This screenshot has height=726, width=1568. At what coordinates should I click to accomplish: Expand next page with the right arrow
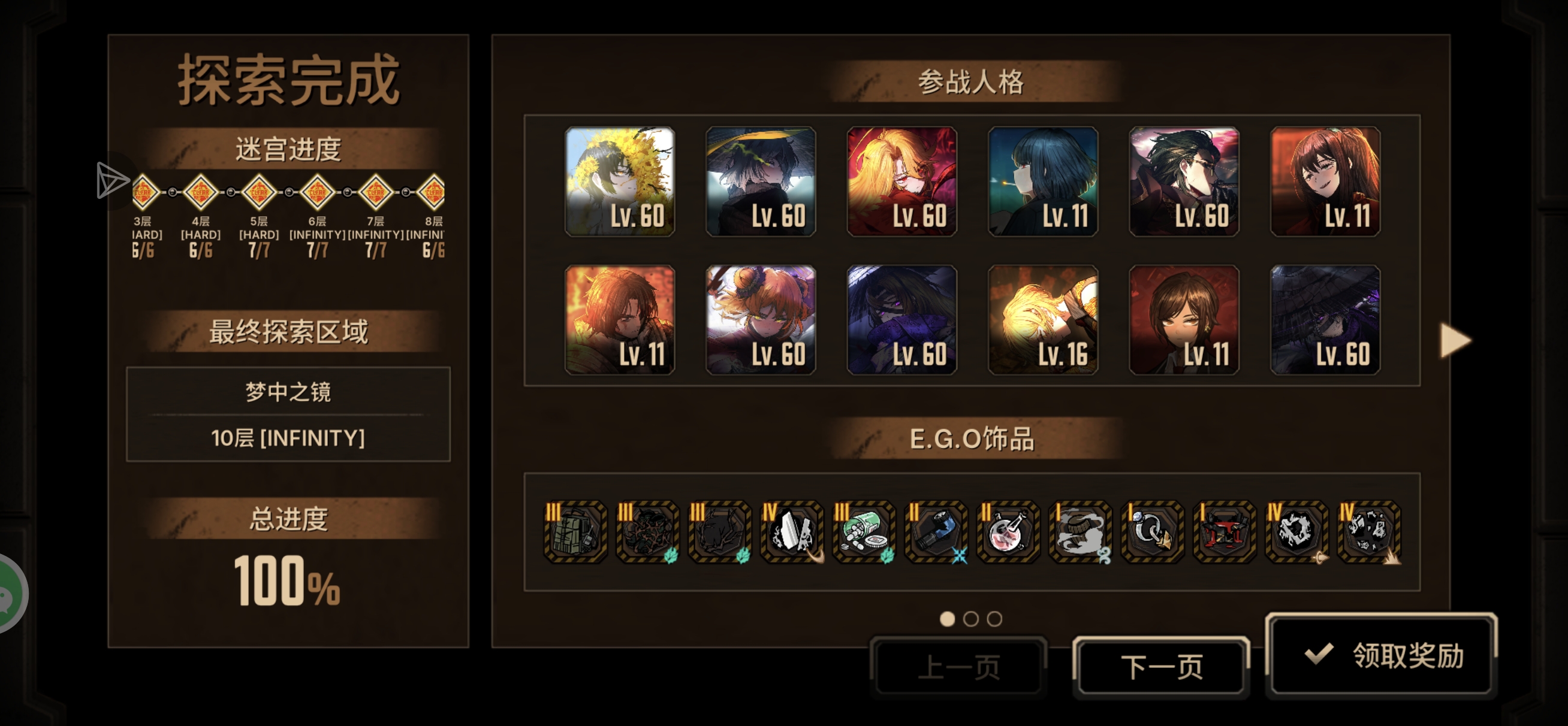coord(1455,340)
